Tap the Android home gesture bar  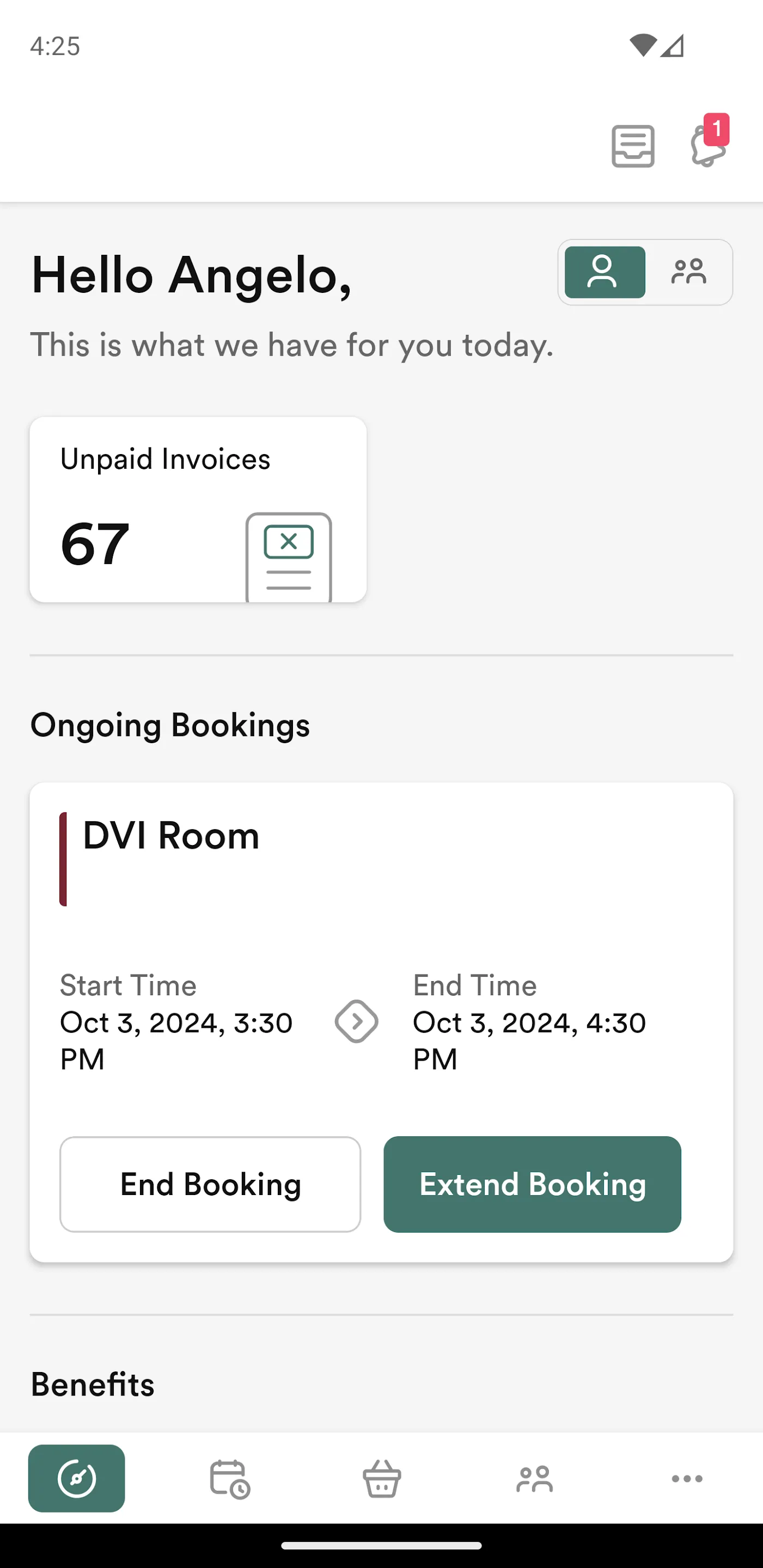381,1546
